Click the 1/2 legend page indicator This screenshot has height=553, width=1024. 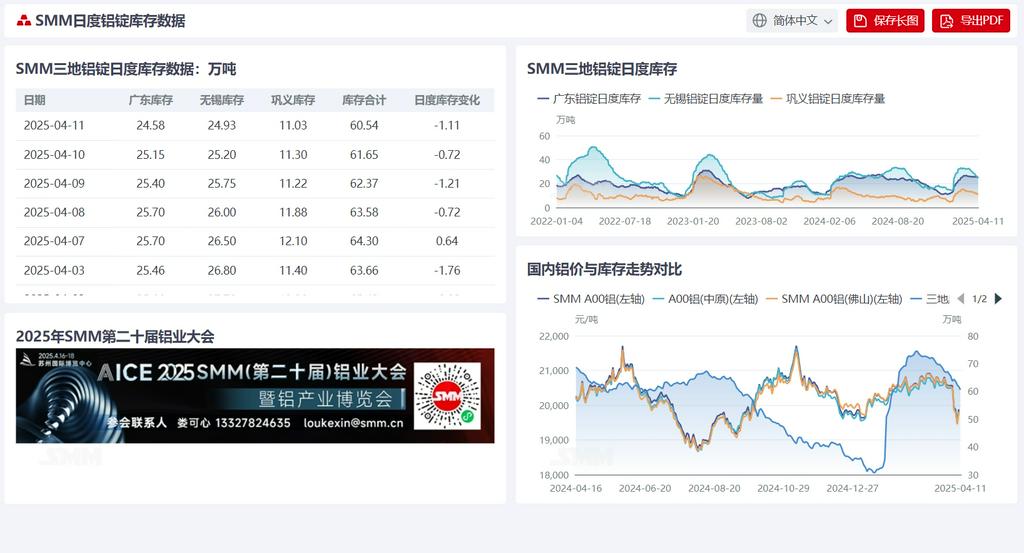tap(979, 299)
